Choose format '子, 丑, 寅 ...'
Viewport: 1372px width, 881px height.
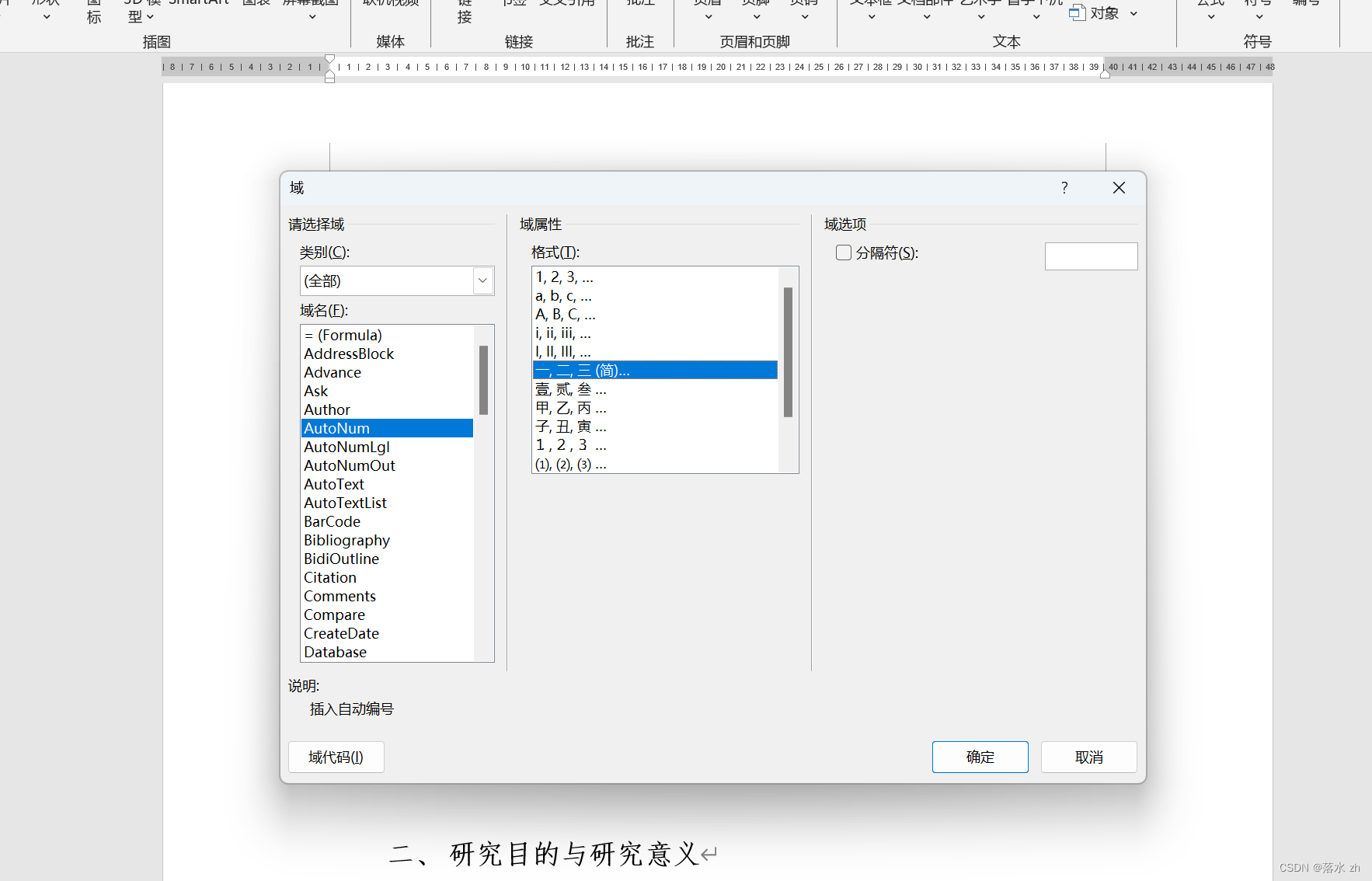655,427
